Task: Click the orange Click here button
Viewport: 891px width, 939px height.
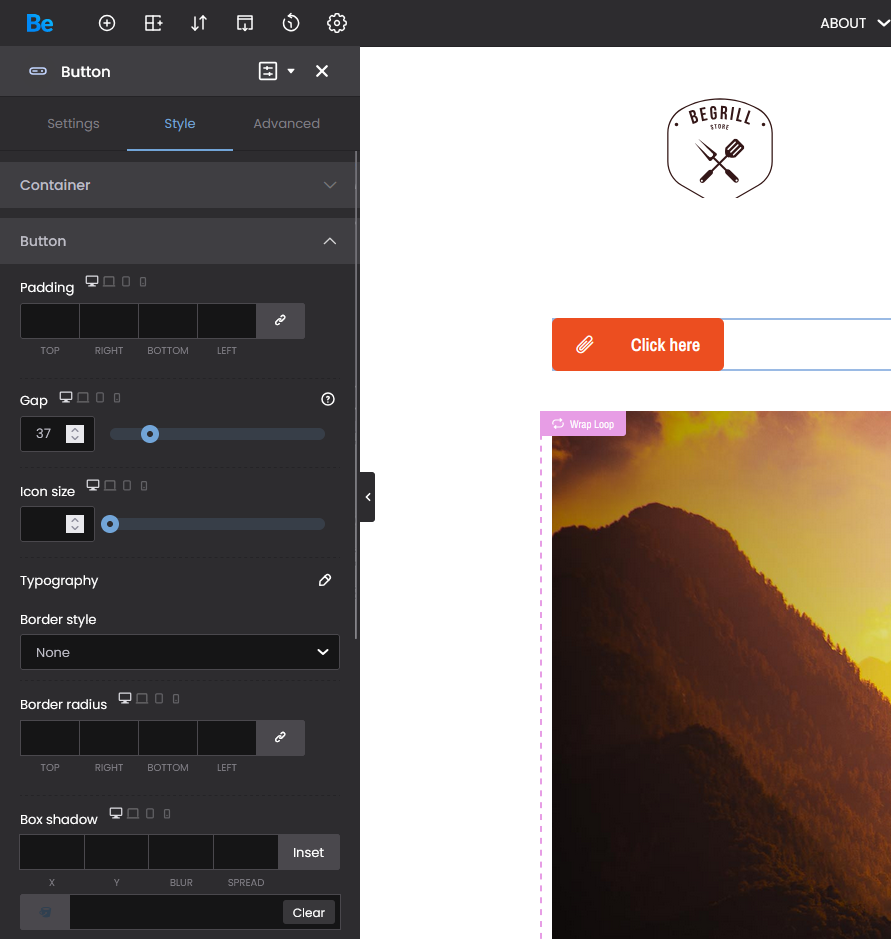Action: click(x=638, y=345)
